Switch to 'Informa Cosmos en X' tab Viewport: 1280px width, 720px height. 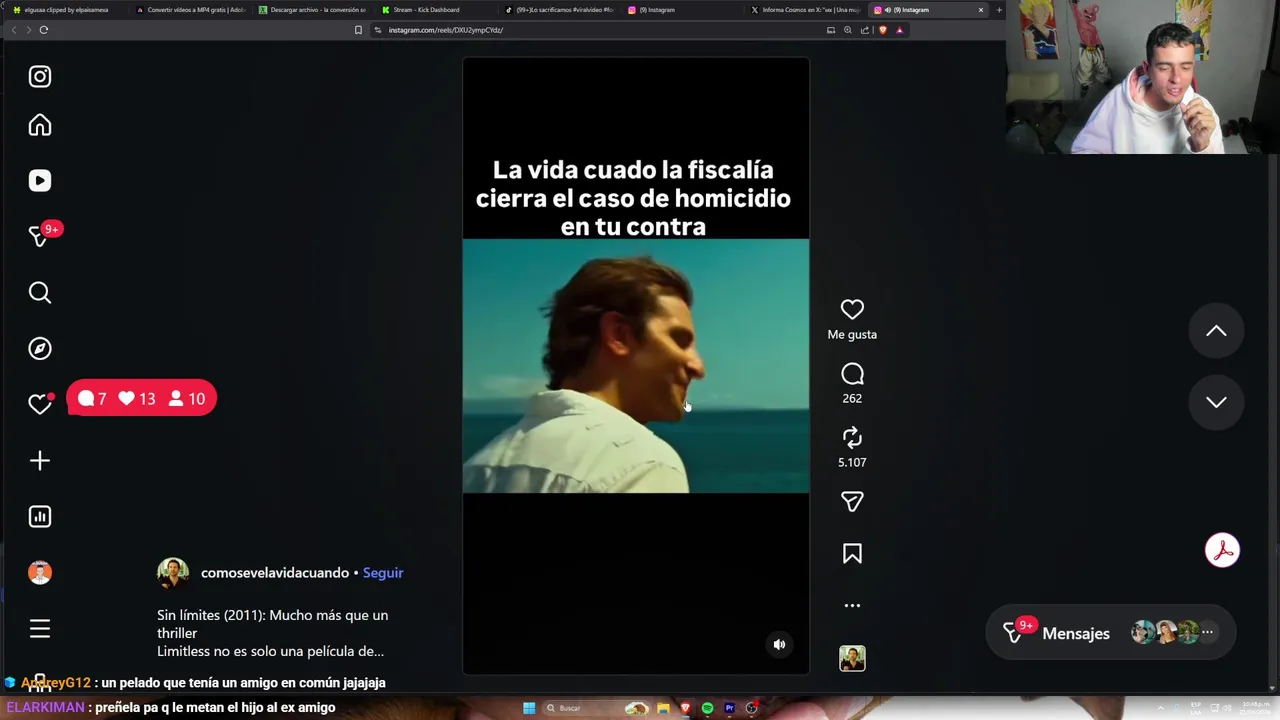click(805, 10)
